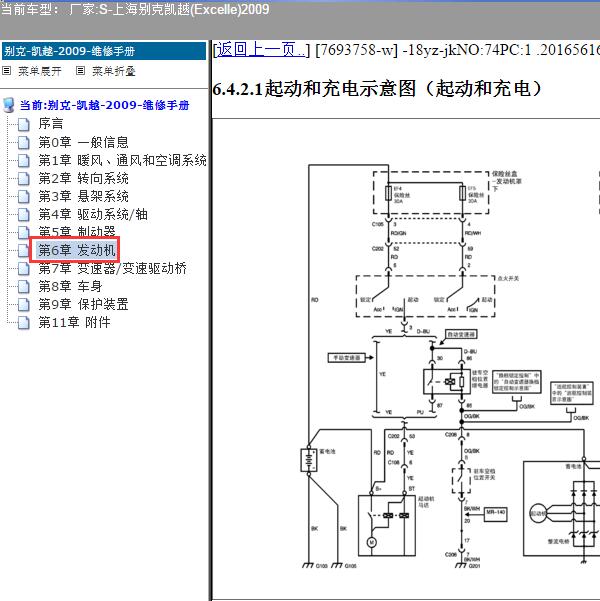This screenshot has width=600, height=601.
Task: Click the page icon next to 第8章
Action: (24, 286)
